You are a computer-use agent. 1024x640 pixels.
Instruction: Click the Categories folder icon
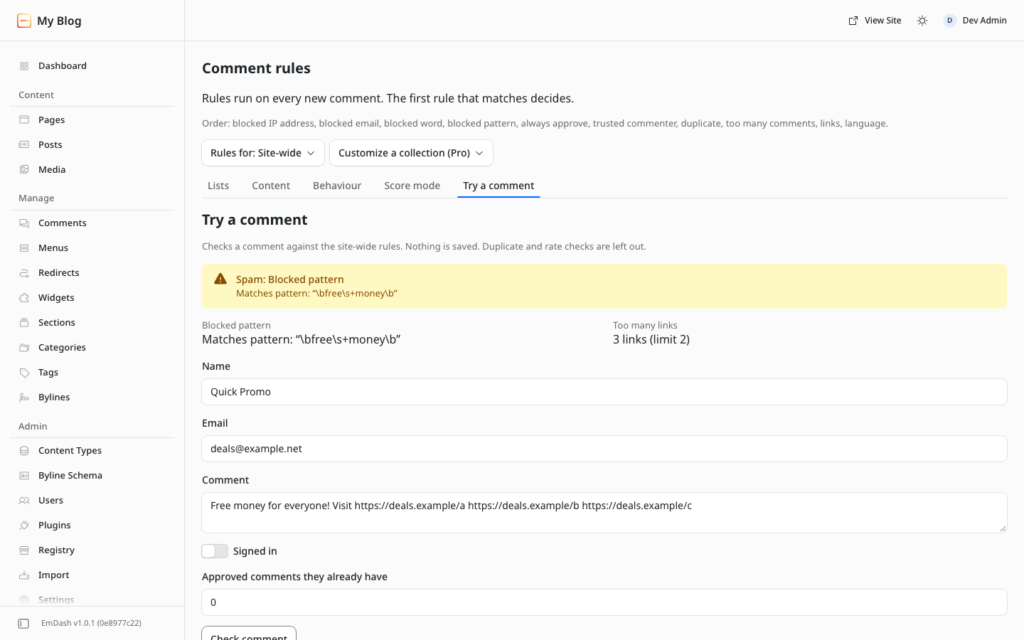[24, 347]
